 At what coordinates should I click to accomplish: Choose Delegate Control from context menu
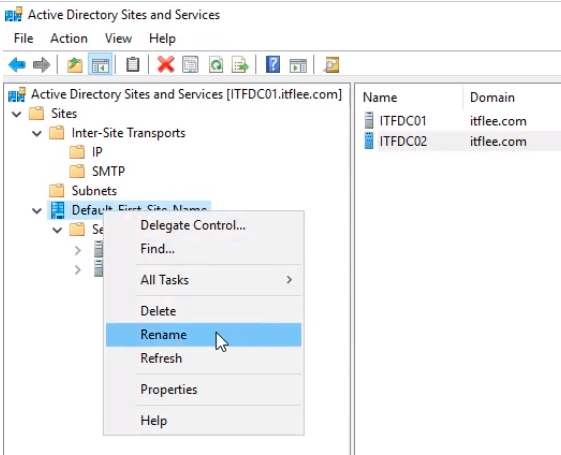[204, 225]
